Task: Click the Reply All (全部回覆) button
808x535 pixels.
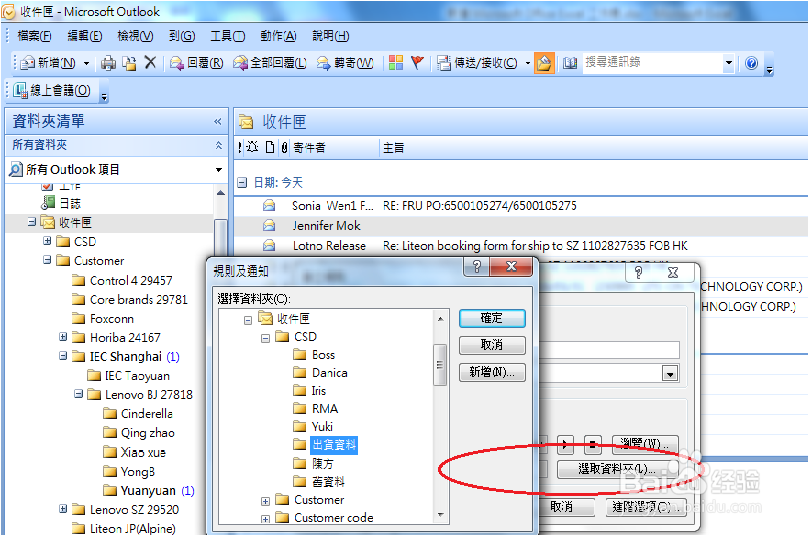Action: (x=270, y=63)
